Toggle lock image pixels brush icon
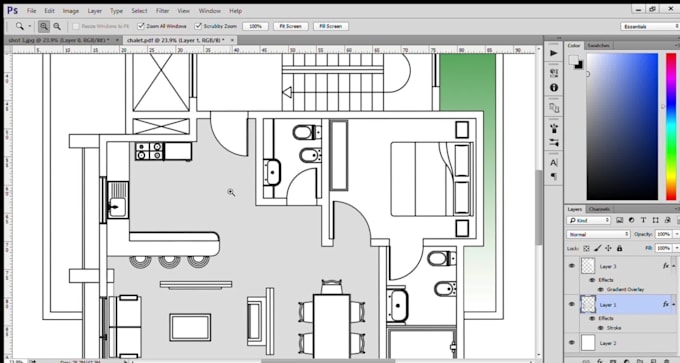680x363 pixels. coord(598,249)
